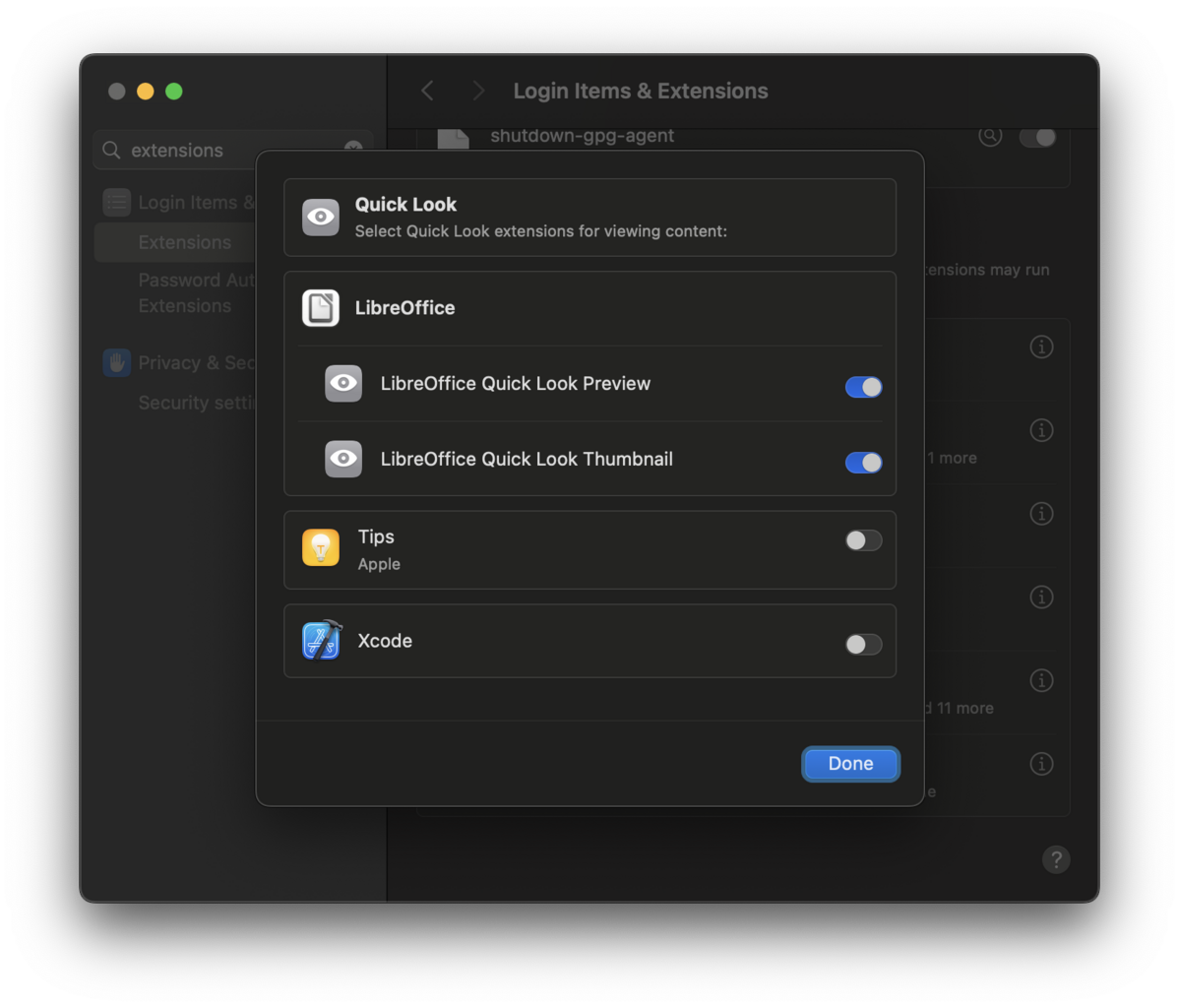1179x1008 pixels.
Task: Click the Tips lightbulb icon
Action: click(320, 549)
